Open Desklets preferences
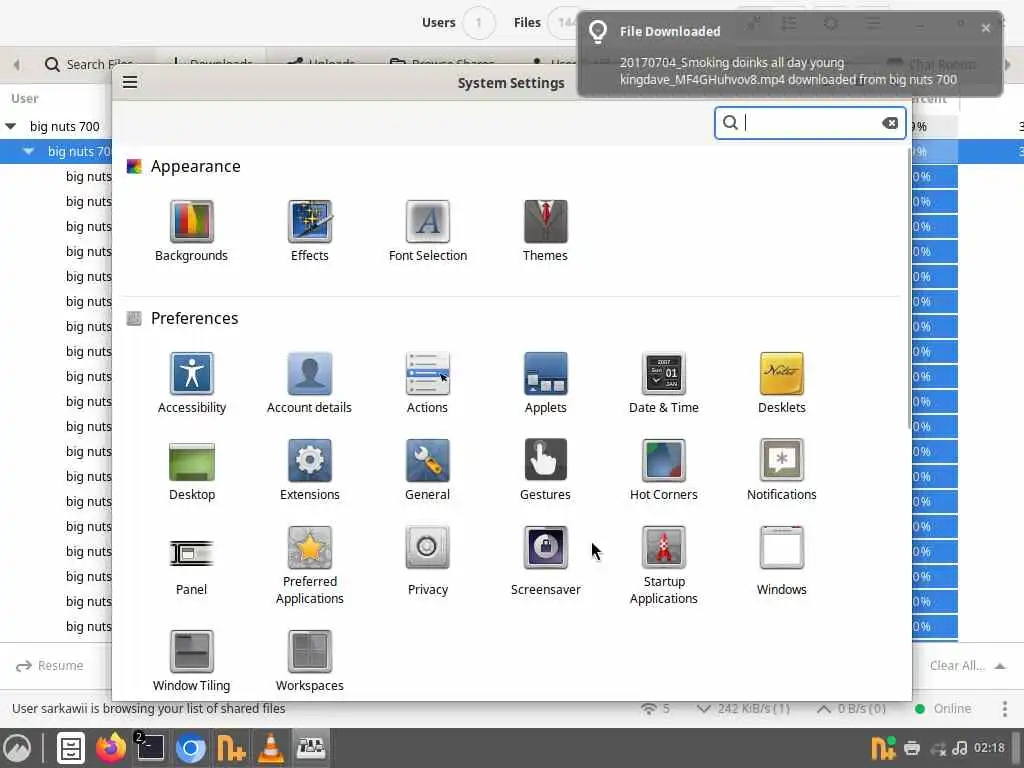 click(x=782, y=383)
